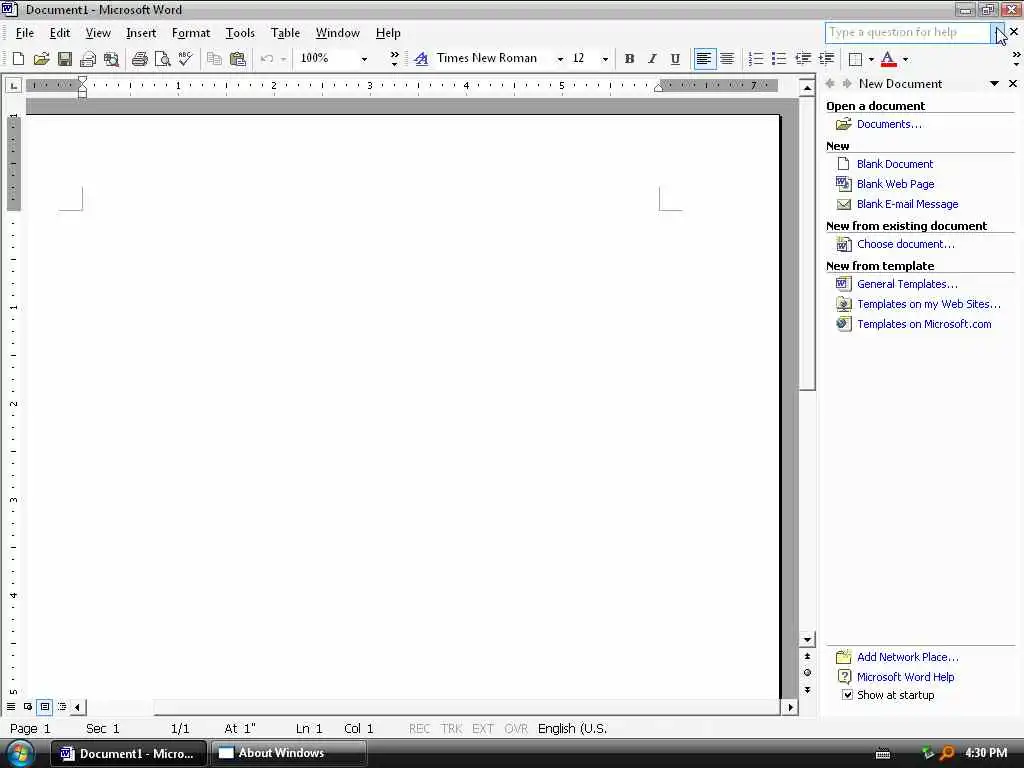Open the Documents... link

889,124
